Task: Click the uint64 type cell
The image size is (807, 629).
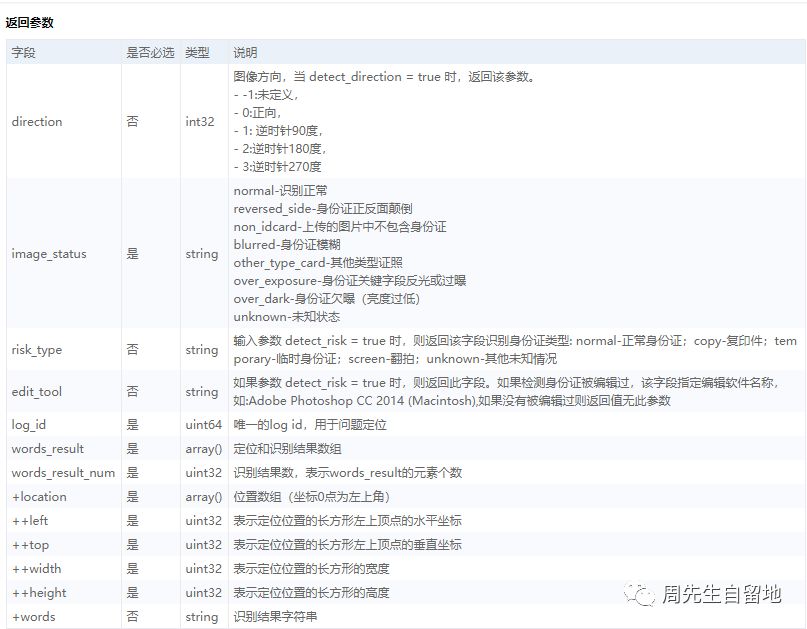Action: [203, 425]
